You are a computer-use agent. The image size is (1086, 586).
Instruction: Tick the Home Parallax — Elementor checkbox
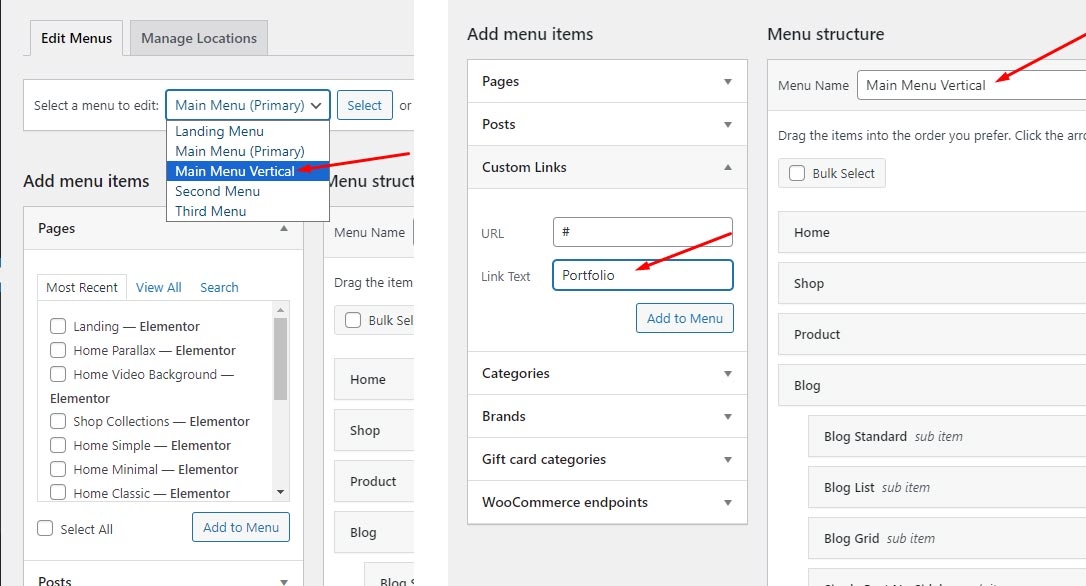click(x=58, y=350)
